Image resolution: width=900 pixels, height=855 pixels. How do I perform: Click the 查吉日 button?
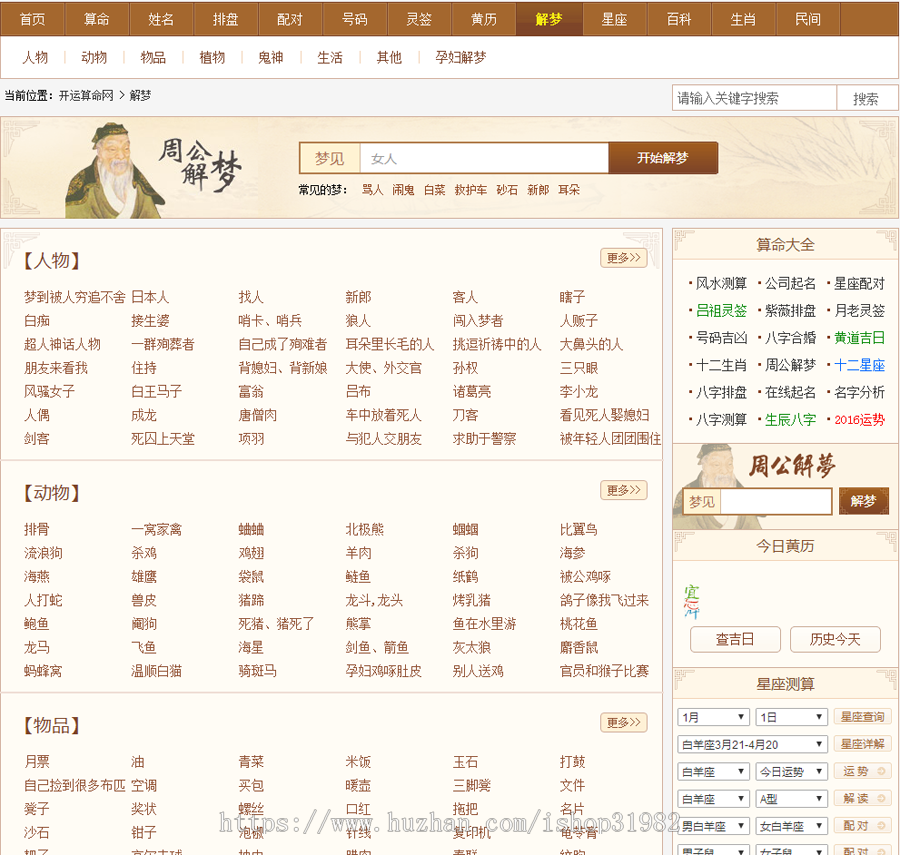734,639
